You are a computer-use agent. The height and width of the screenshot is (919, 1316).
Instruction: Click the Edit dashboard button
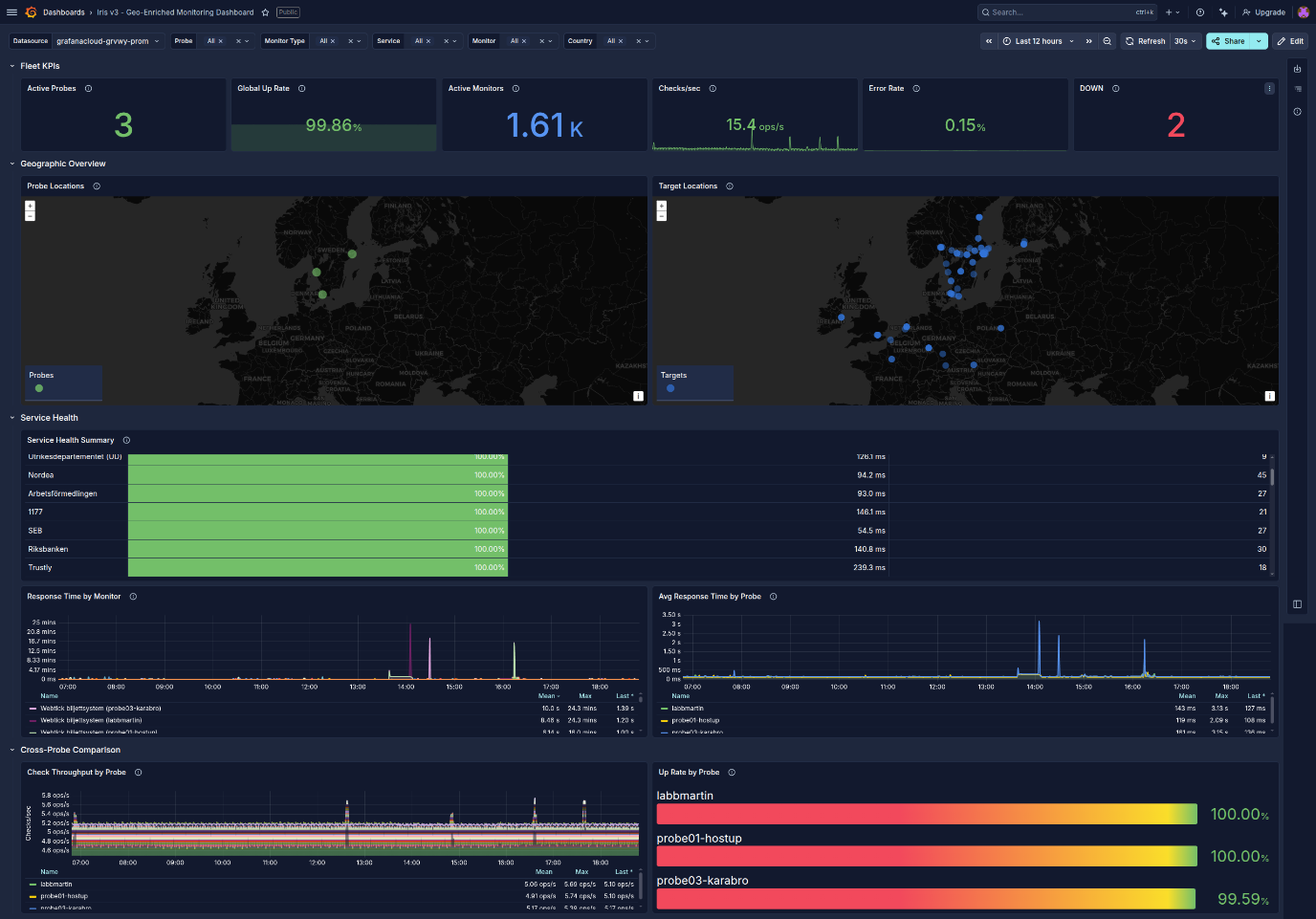pos(1290,41)
